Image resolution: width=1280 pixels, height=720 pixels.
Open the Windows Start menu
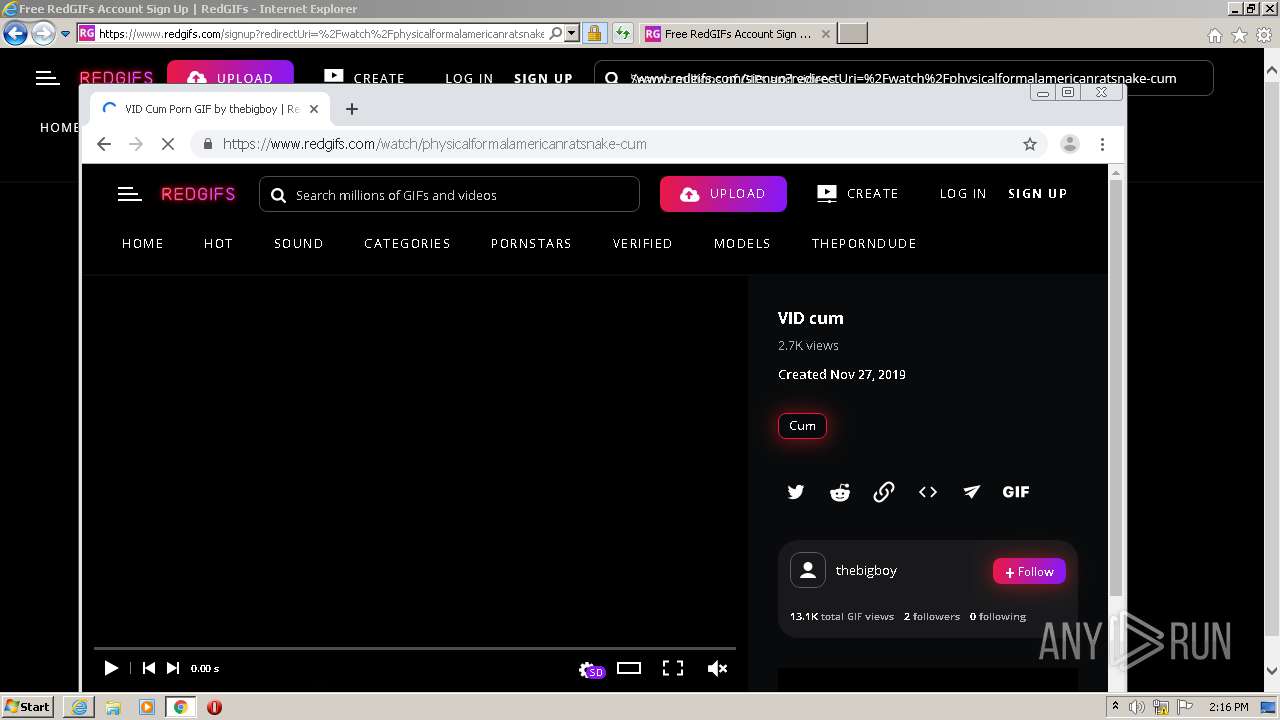point(27,707)
